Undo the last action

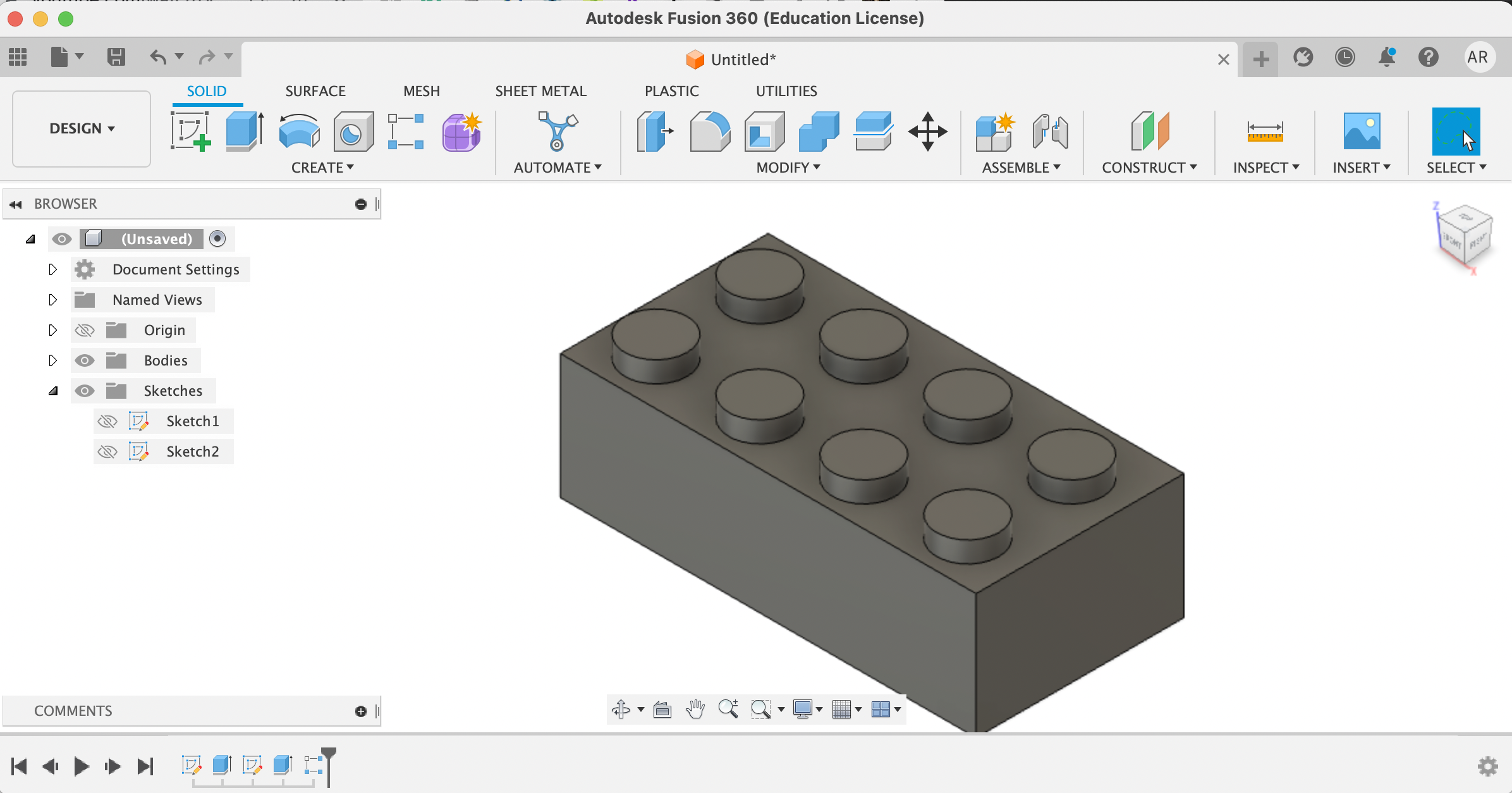coord(158,57)
